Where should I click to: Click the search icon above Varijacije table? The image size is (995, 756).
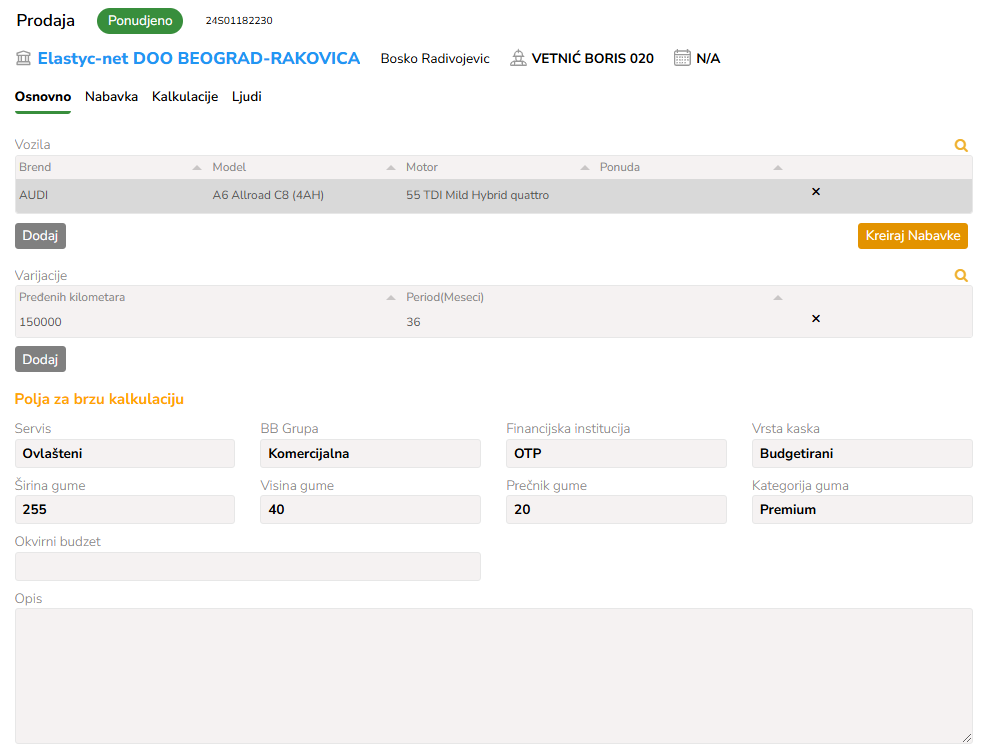[961, 275]
